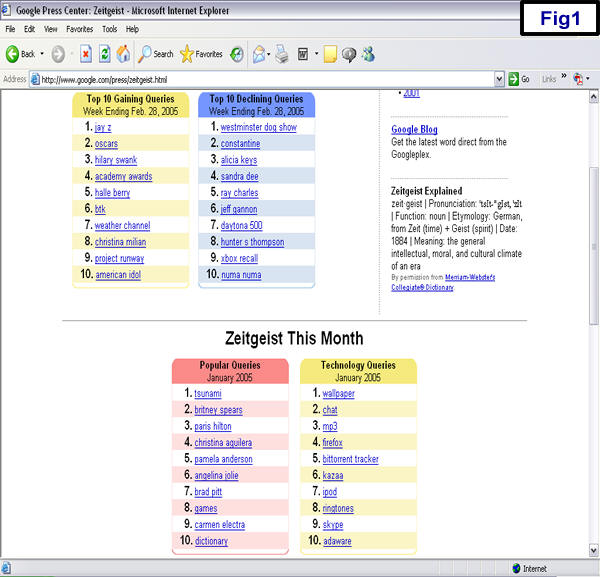
Task: Open the 2001 archive link
Action: [x=411, y=93]
